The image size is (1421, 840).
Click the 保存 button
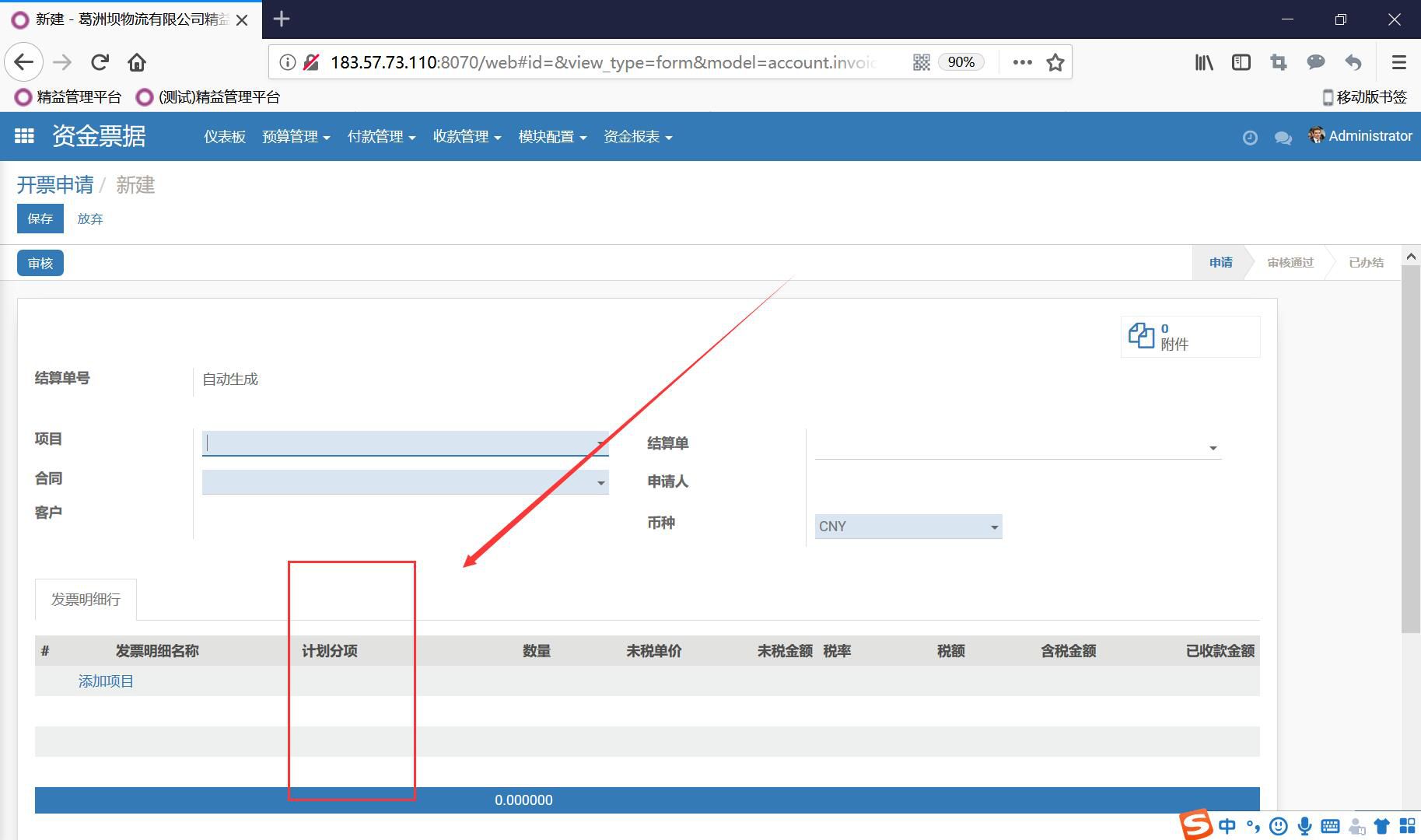tap(40, 219)
